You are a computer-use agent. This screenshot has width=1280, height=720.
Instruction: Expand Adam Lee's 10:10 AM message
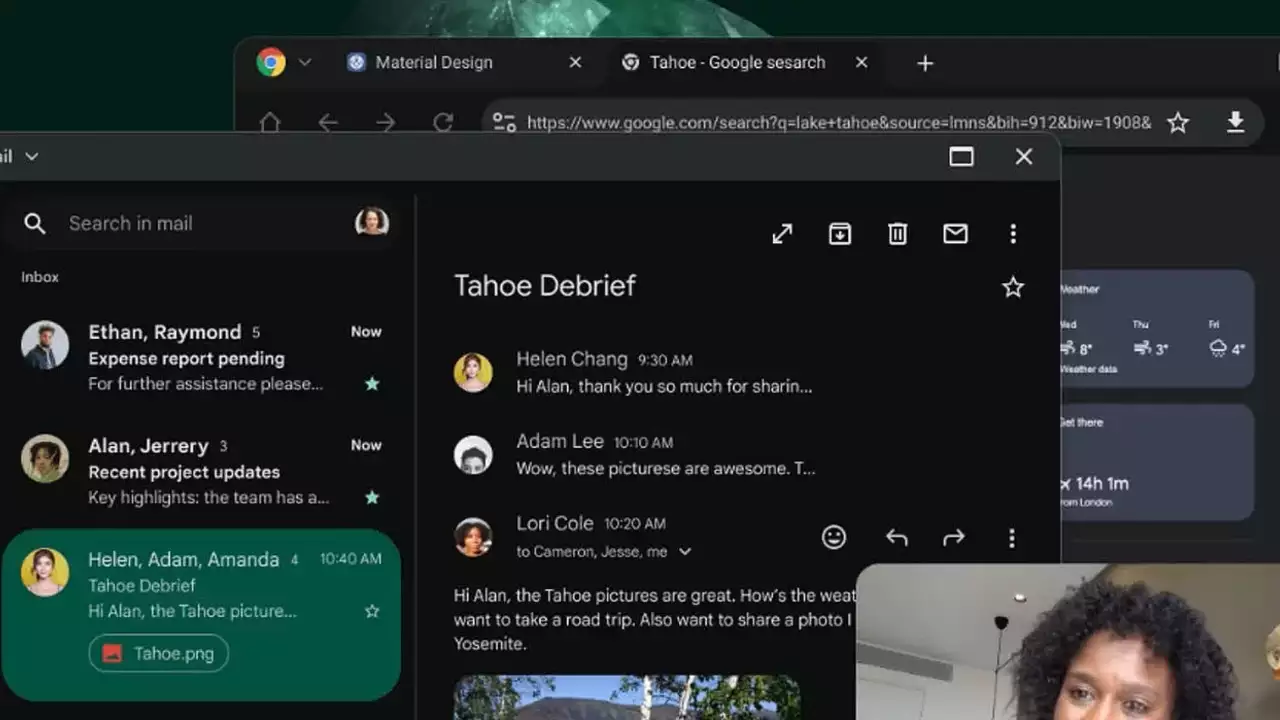(666, 455)
